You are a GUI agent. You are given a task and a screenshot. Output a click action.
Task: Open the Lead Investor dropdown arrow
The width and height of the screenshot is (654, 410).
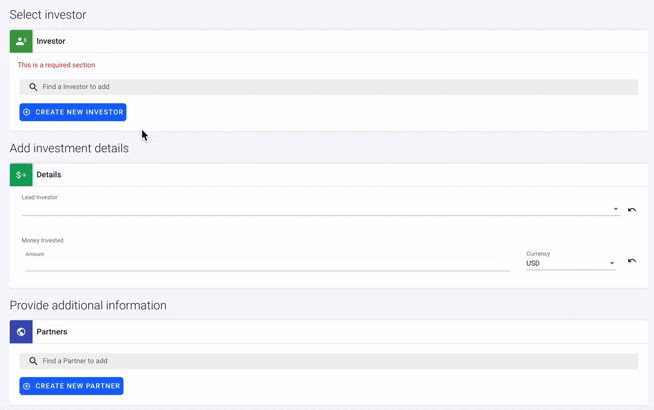pos(616,209)
